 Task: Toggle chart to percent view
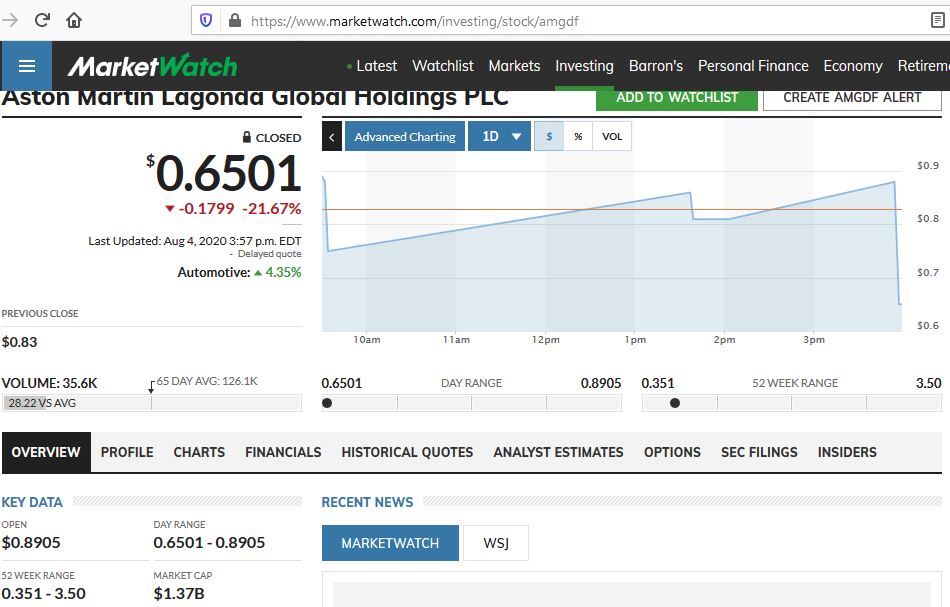click(578, 136)
